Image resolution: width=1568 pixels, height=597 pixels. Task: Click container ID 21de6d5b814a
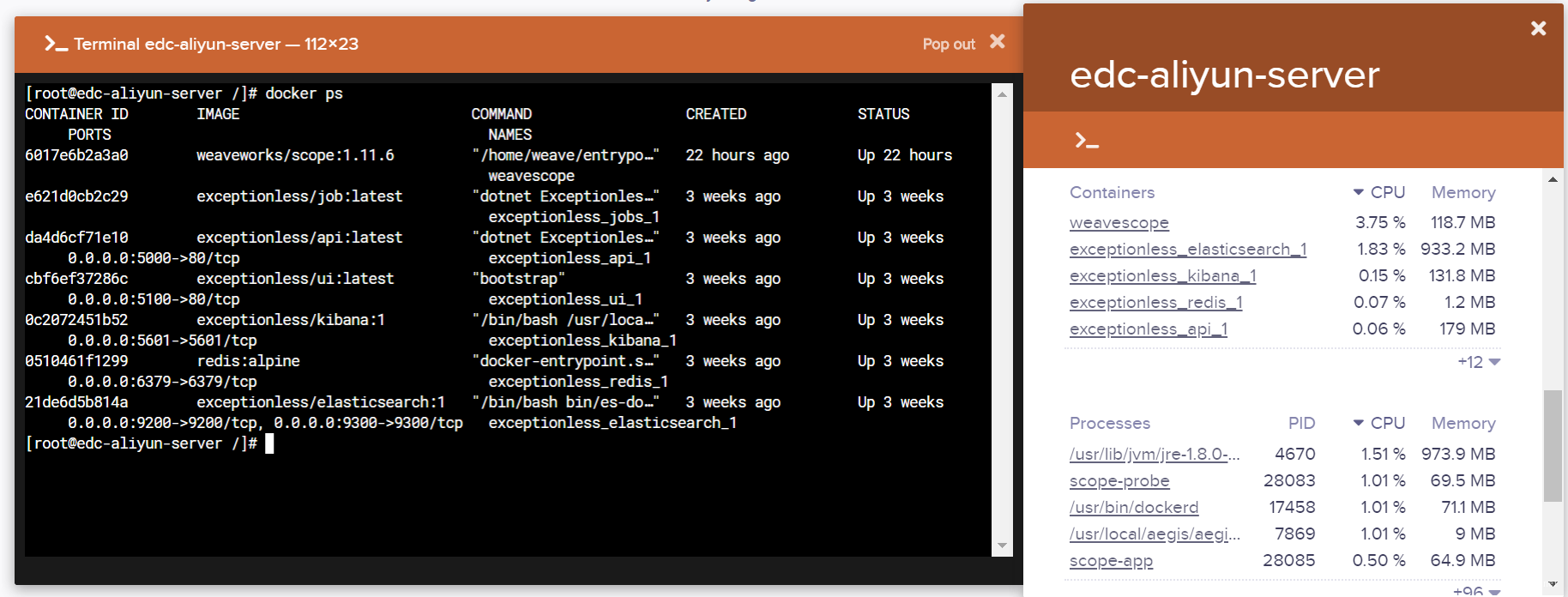76,402
